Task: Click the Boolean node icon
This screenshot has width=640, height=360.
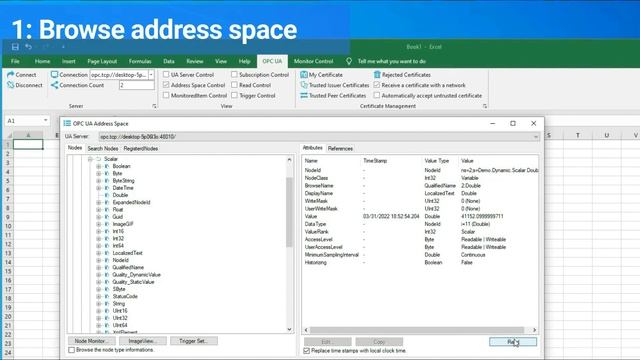Action: [107, 167]
